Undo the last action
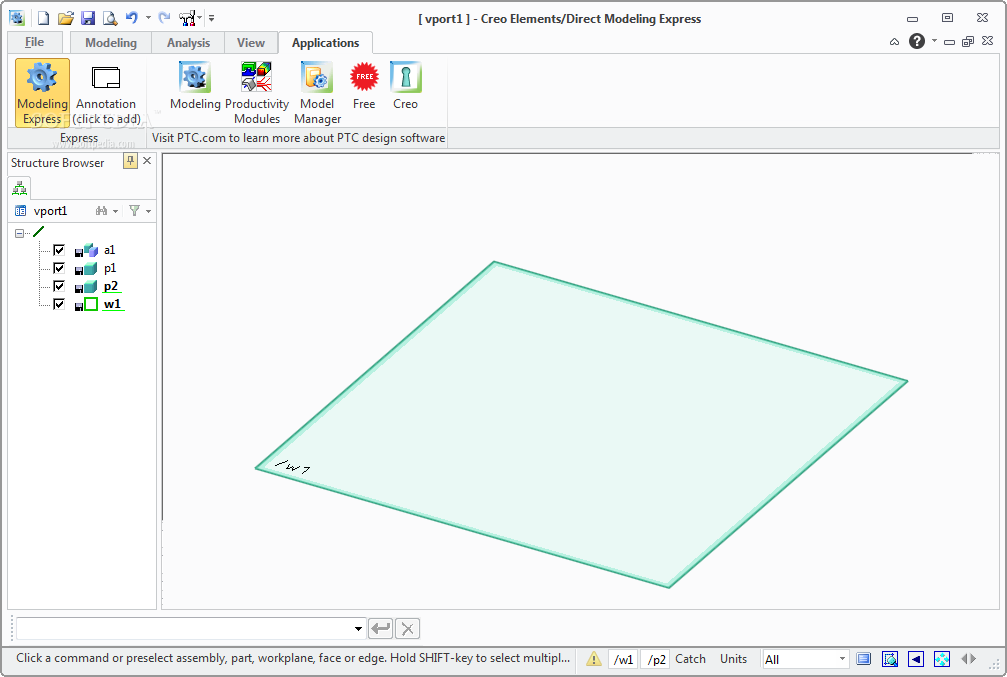The image size is (1007, 677). 132,18
